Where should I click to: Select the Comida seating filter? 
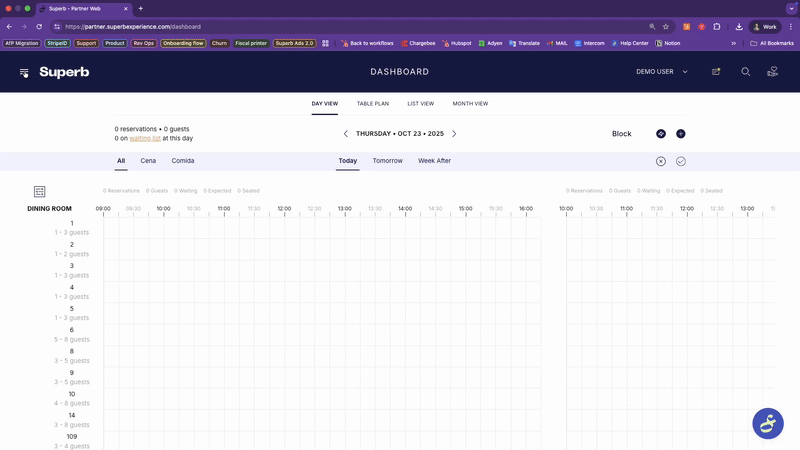(183, 161)
